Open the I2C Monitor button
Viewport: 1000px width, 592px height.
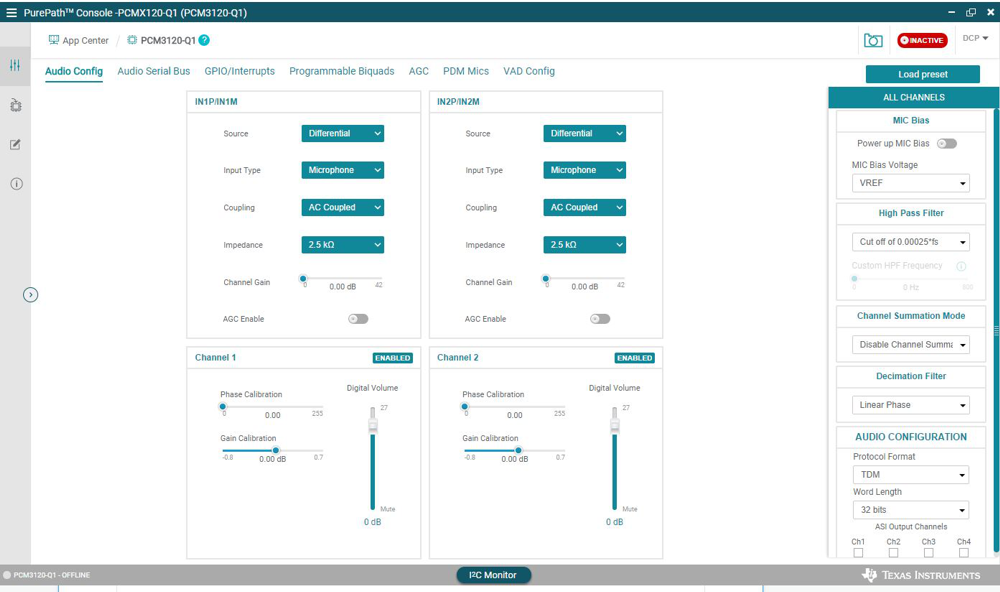click(493, 575)
